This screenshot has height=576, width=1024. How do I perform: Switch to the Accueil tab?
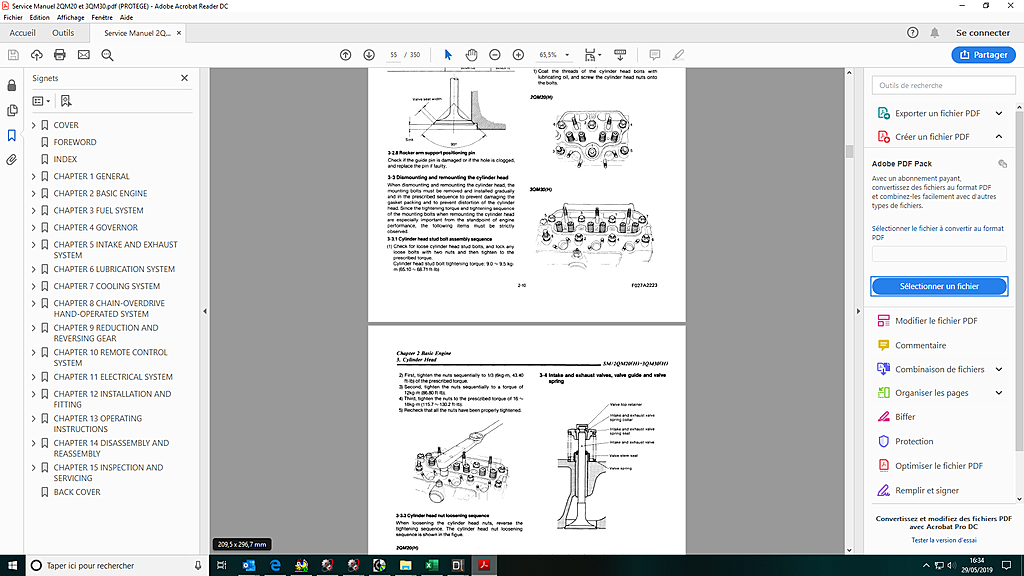pyautogui.click(x=23, y=33)
